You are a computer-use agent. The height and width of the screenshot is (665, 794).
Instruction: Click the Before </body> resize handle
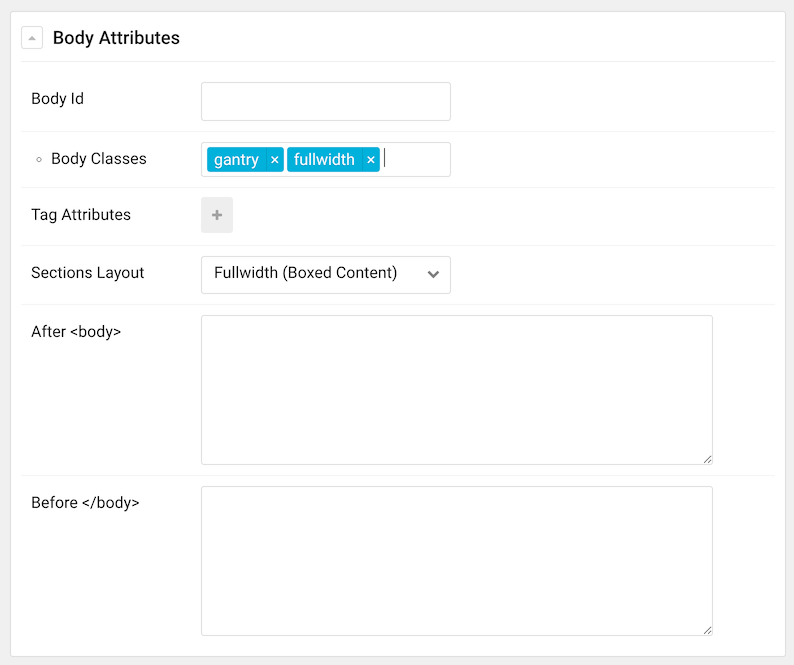pos(707,631)
